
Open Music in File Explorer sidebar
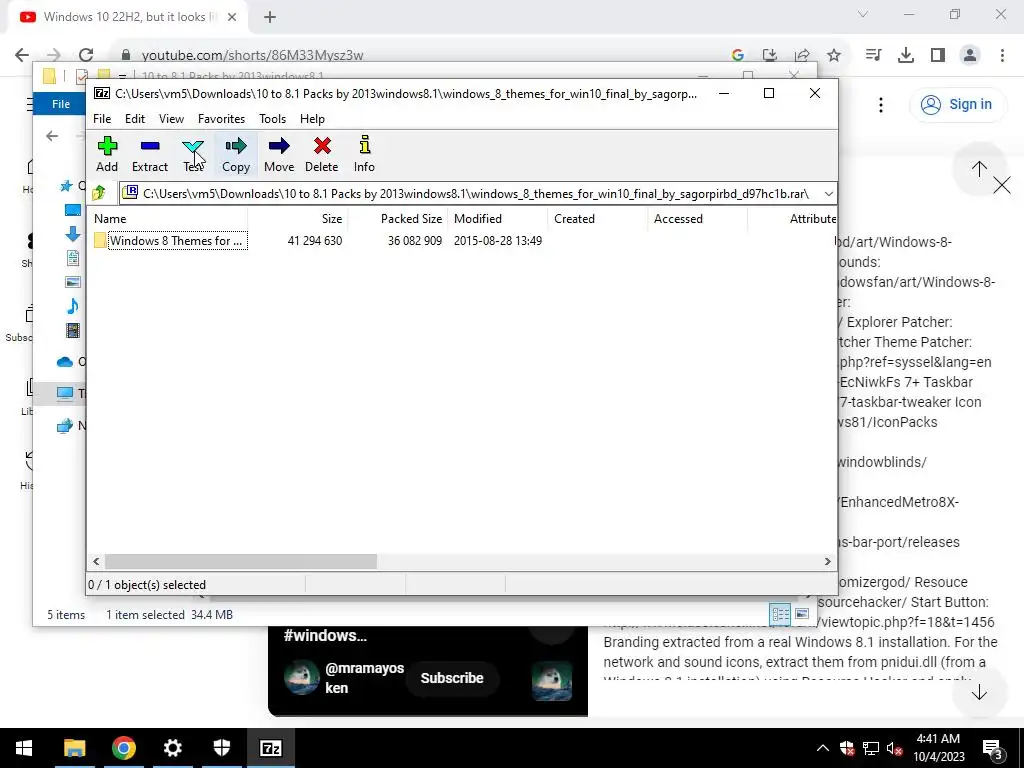tap(72, 306)
